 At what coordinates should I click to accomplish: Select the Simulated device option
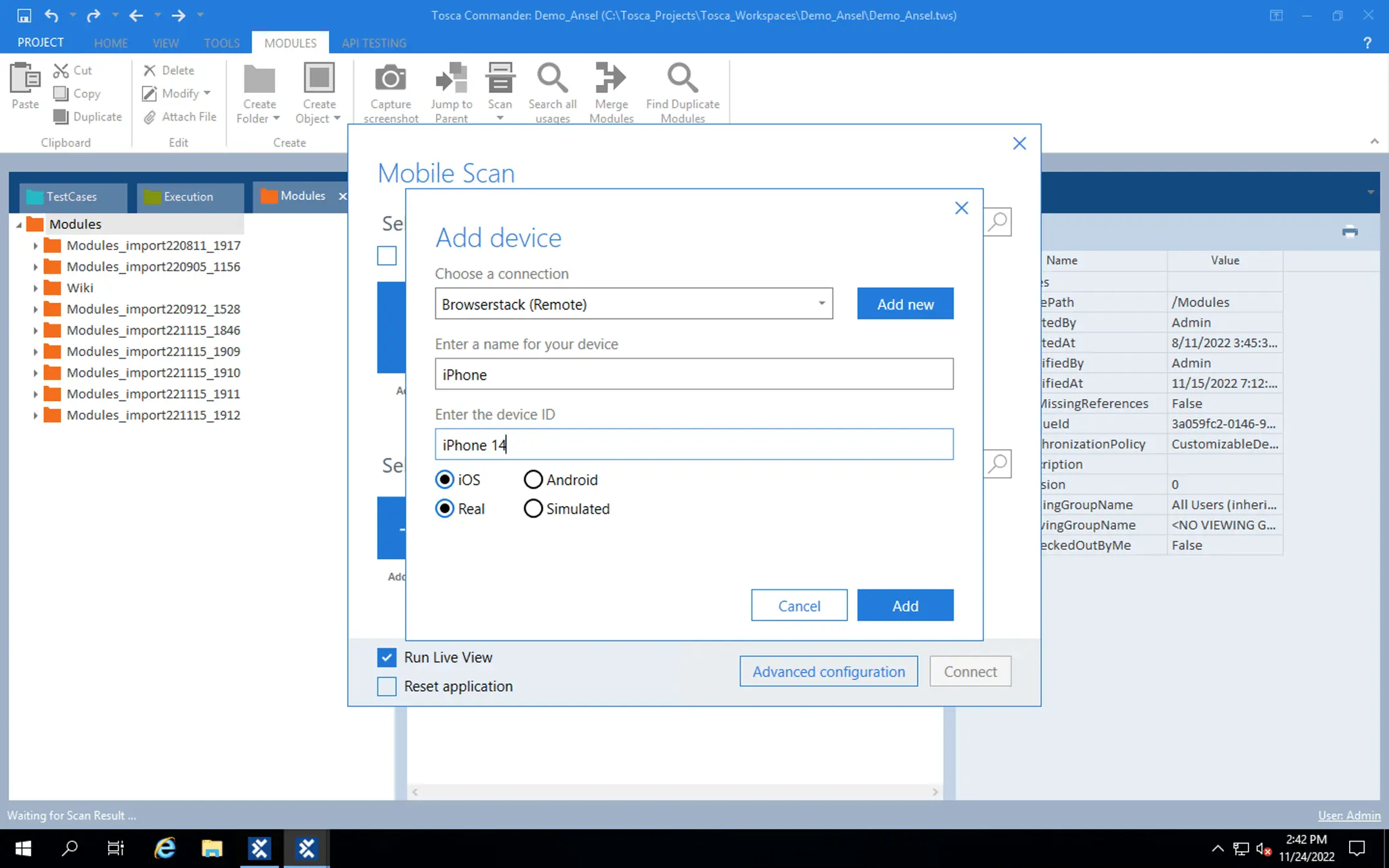point(533,509)
